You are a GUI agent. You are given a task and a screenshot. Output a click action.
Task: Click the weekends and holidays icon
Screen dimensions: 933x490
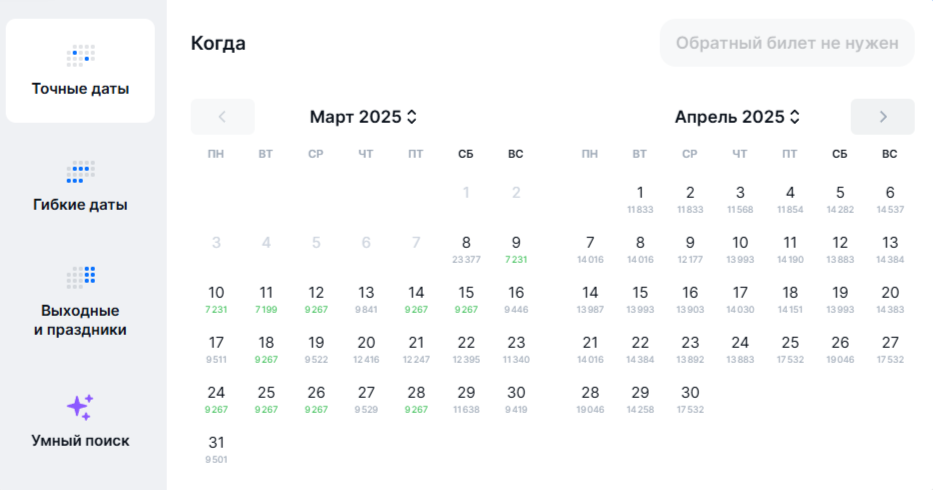click(x=80, y=276)
